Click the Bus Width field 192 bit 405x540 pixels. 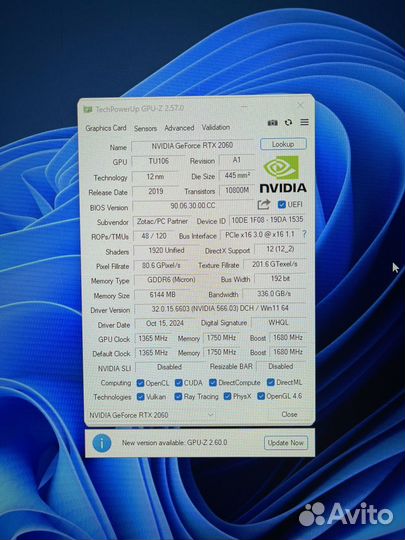coord(280,279)
